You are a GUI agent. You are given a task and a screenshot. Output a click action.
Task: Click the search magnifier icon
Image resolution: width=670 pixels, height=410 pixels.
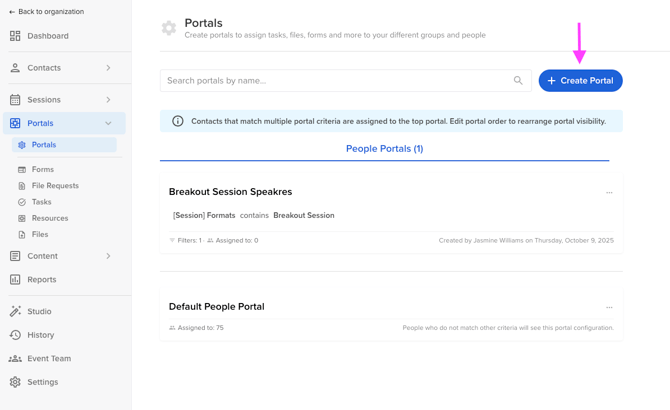[518, 81]
